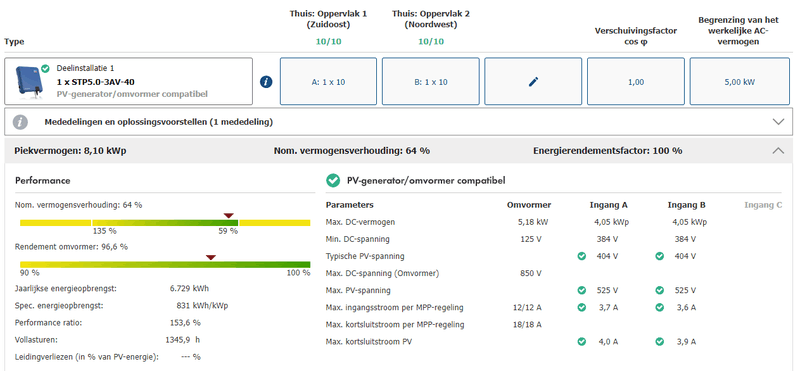800x371 pixels.
Task: Click the Ingang B column header
Action: 687,205
